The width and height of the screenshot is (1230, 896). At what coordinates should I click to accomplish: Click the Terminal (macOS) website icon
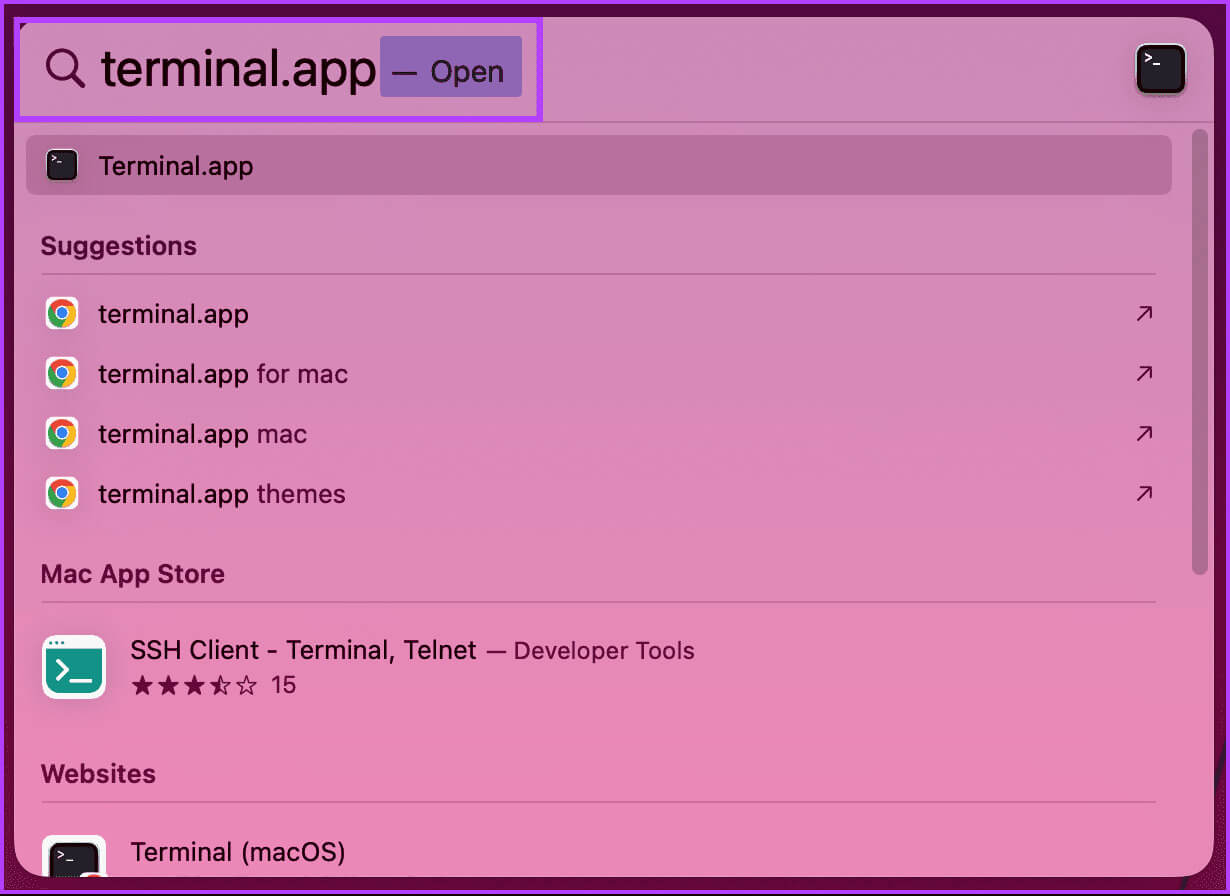pyautogui.click(x=74, y=858)
